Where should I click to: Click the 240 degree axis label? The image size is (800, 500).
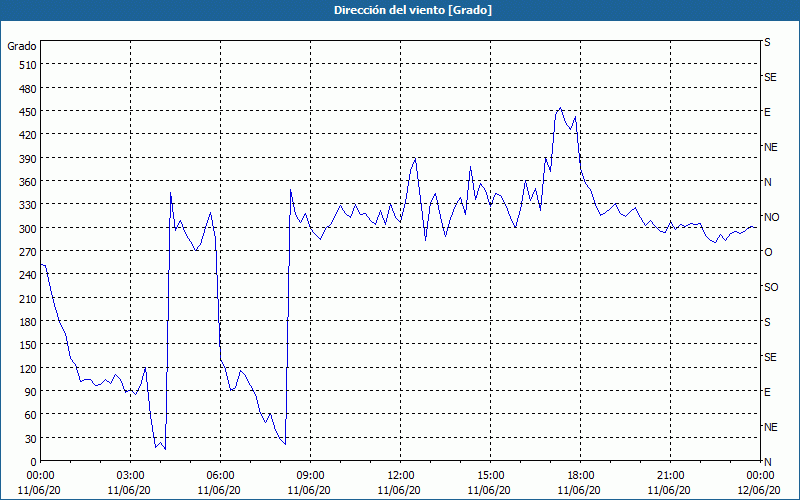tap(28, 276)
